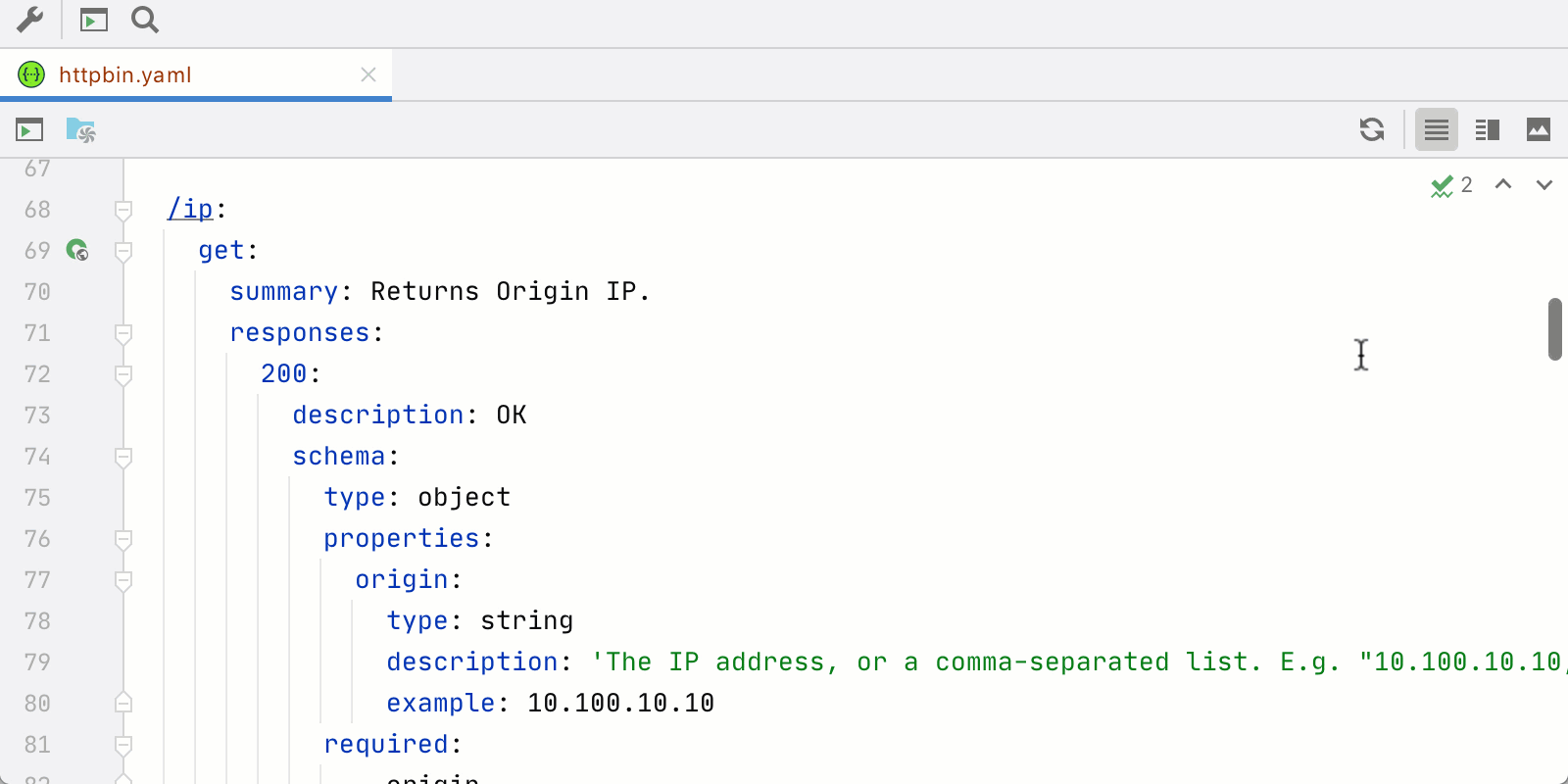Click the folder with gear icon
This screenshot has width=1568, height=784.
pos(80,129)
